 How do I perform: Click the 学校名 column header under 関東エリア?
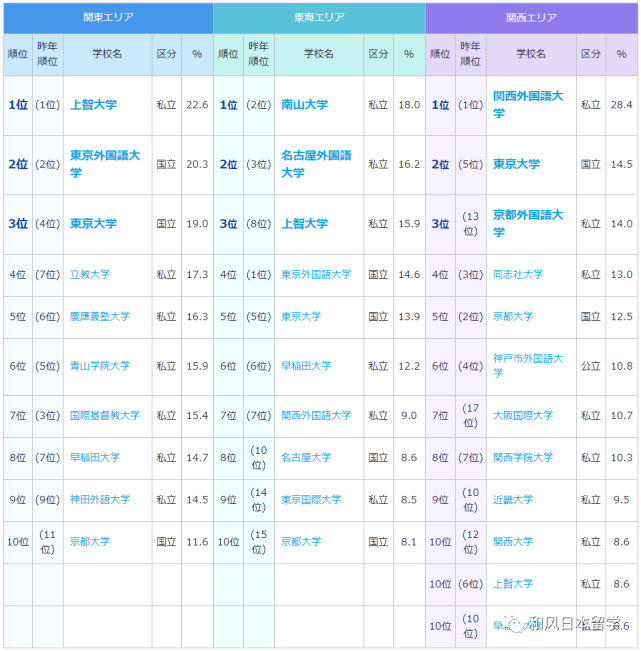point(108,54)
